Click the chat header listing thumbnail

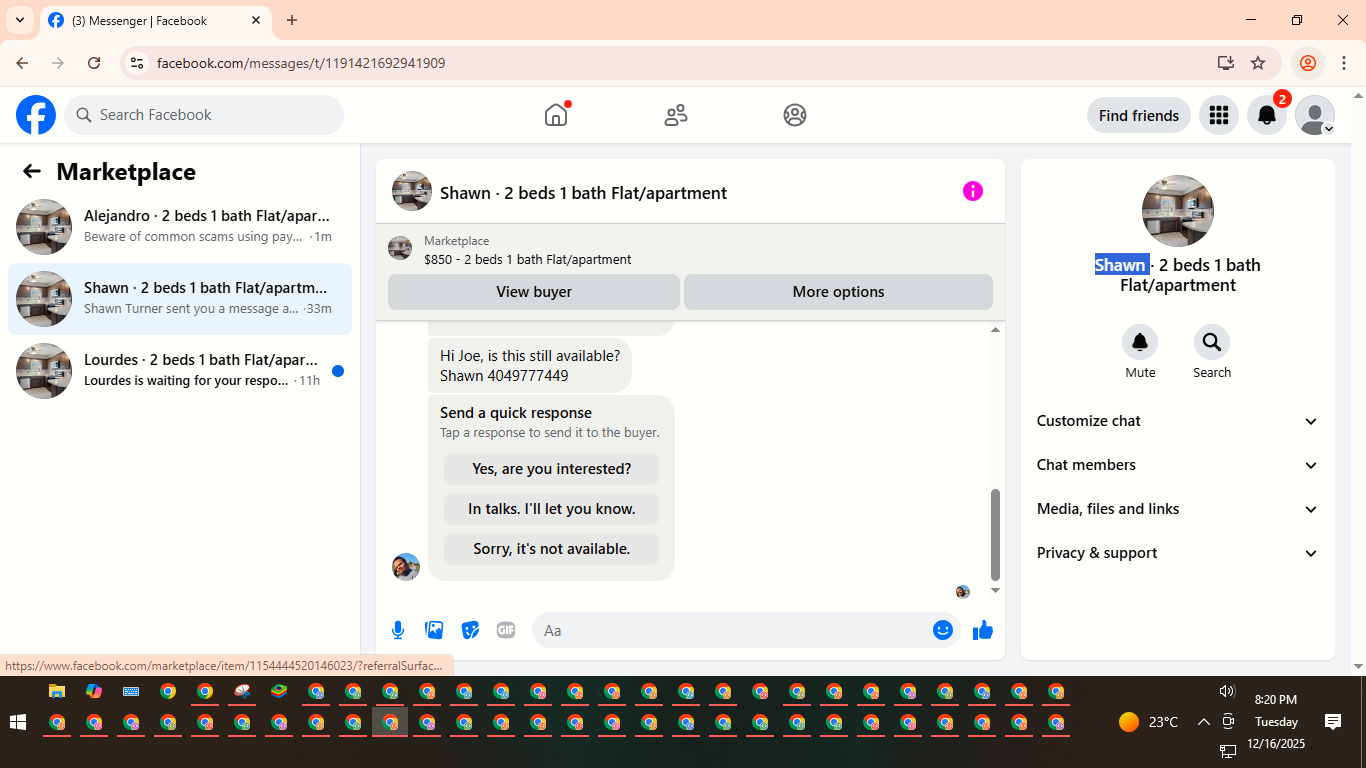coord(412,191)
